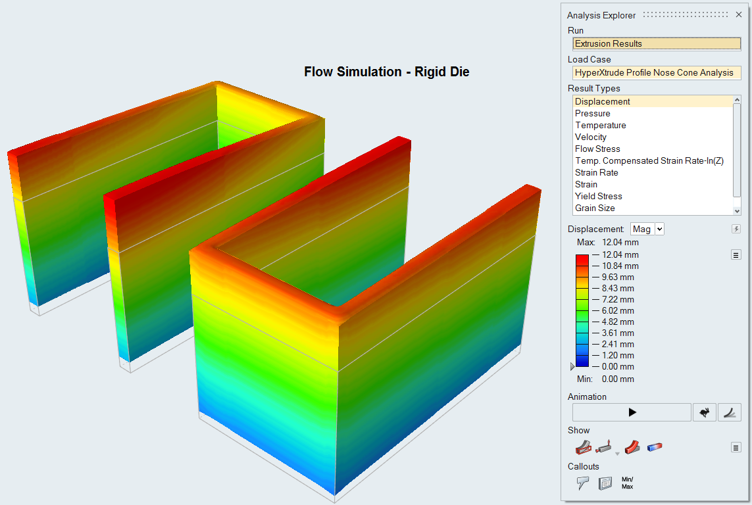
Task: Choose Strain Rate in Result Types
Action: pyautogui.click(x=596, y=173)
